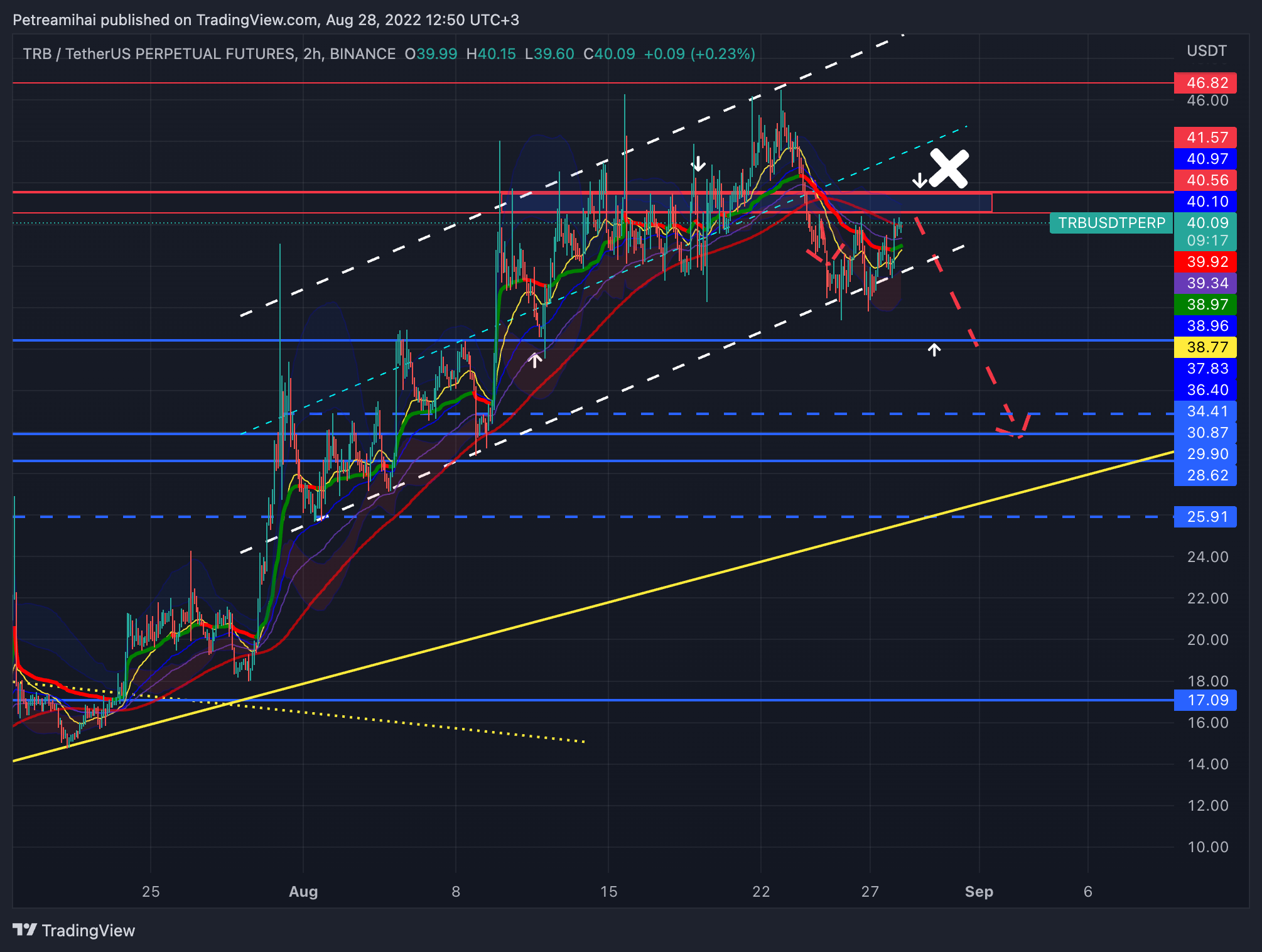Click the 24.00 axis price tick

click(x=1207, y=557)
